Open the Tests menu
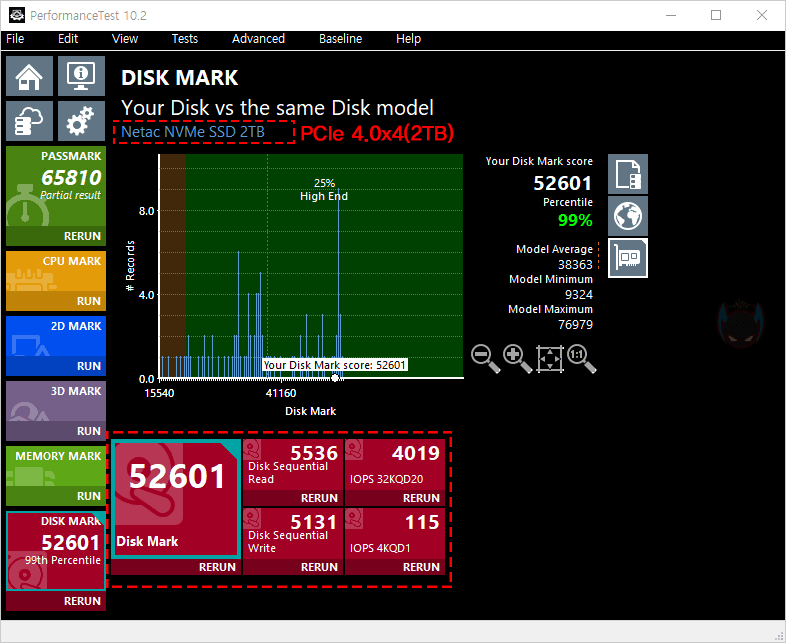The width and height of the screenshot is (786, 643). pos(184,39)
